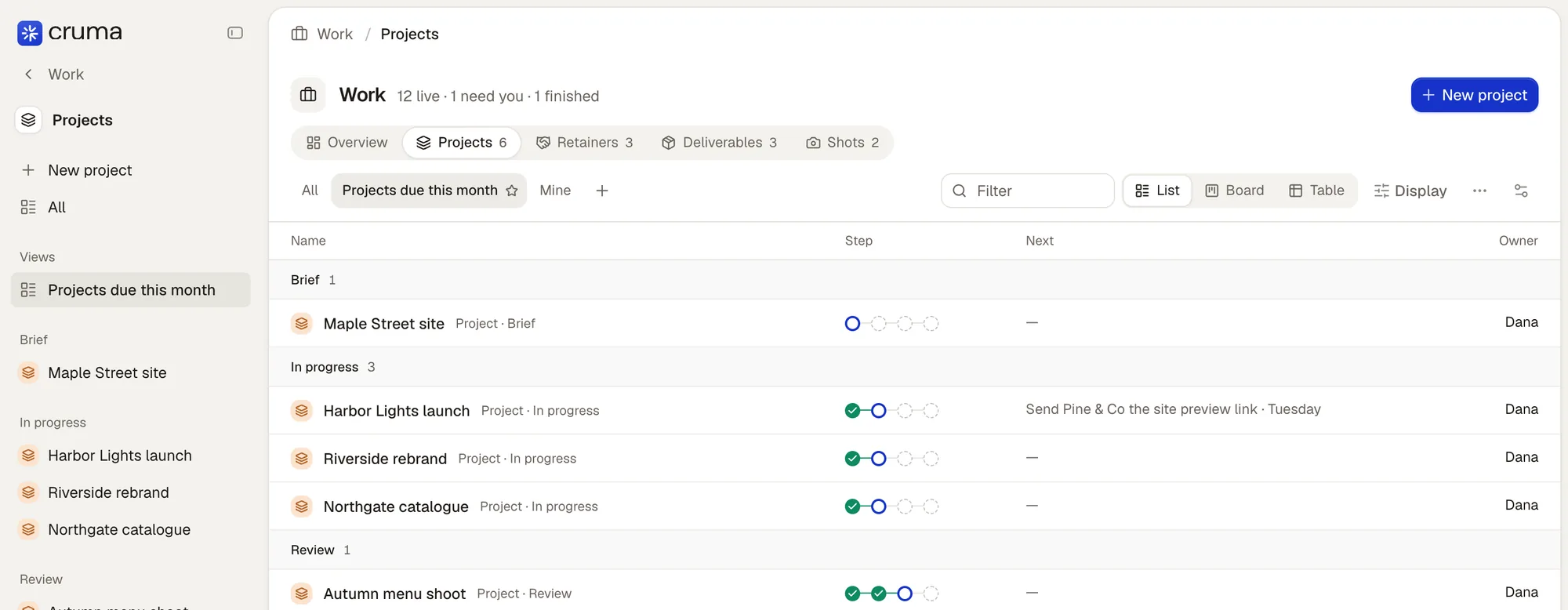1568x610 pixels.
Task: Switch to Table layout
Action: pyautogui.click(x=1317, y=191)
